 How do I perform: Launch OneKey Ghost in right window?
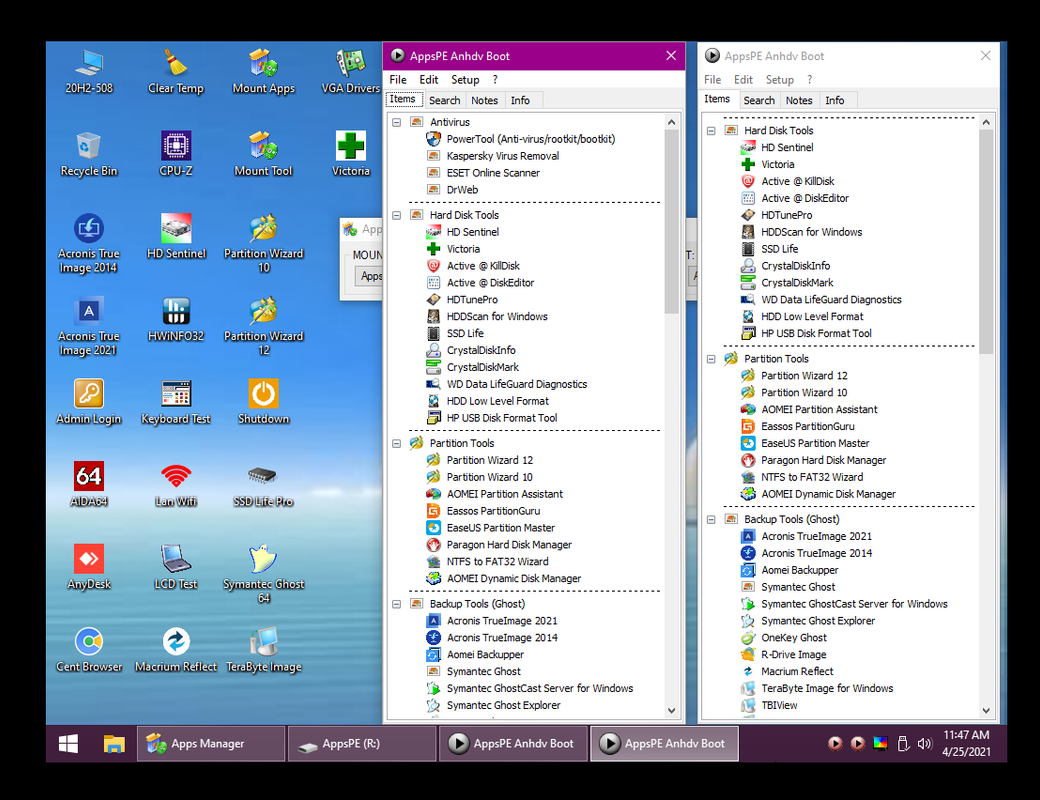click(794, 637)
